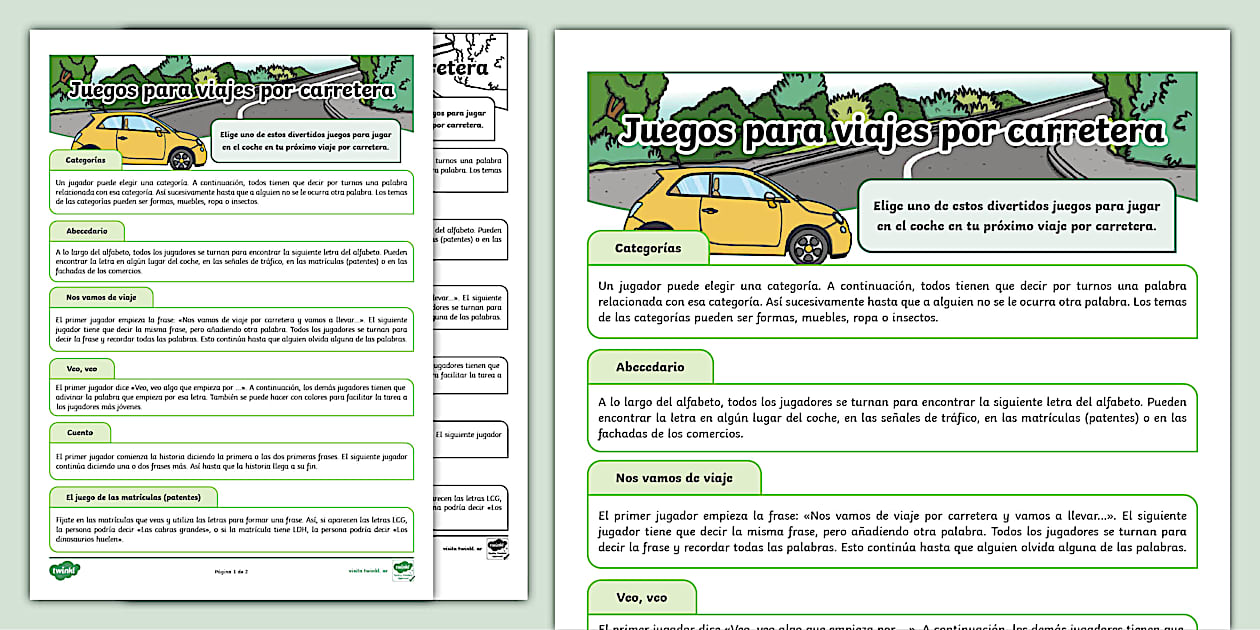1260x630 pixels.
Task: Select the large 'Nos vamos de viaje' heading
Action: (x=673, y=478)
